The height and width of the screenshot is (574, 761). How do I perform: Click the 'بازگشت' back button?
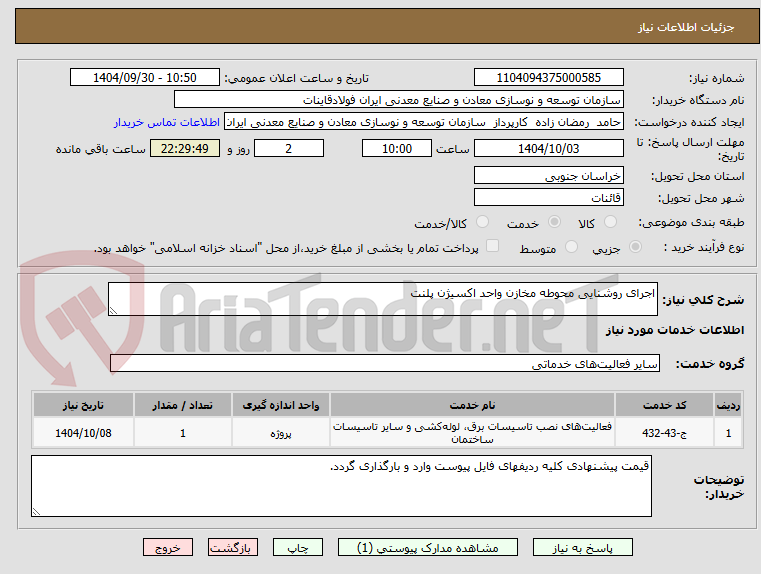point(232,547)
